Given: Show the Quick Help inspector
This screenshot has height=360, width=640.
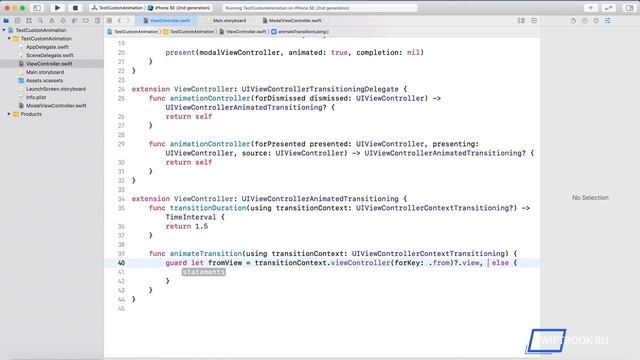Looking at the screenshot, I should coord(596,20).
